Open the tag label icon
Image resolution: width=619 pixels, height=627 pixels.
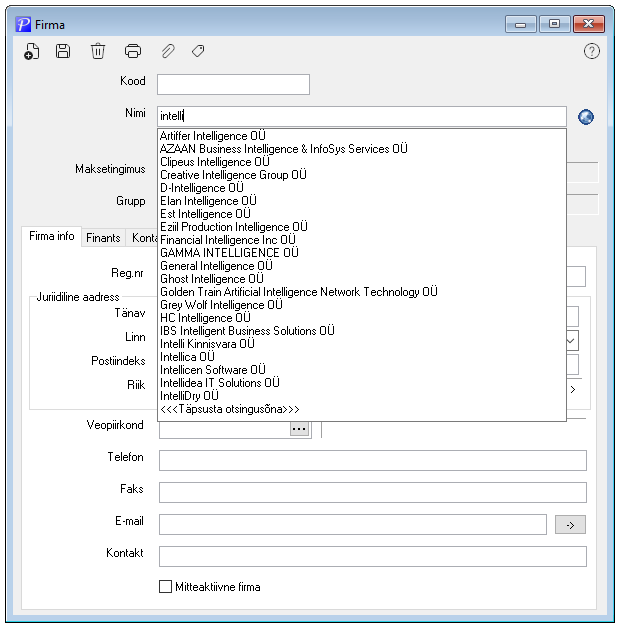pyautogui.click(x=198, y=51)
